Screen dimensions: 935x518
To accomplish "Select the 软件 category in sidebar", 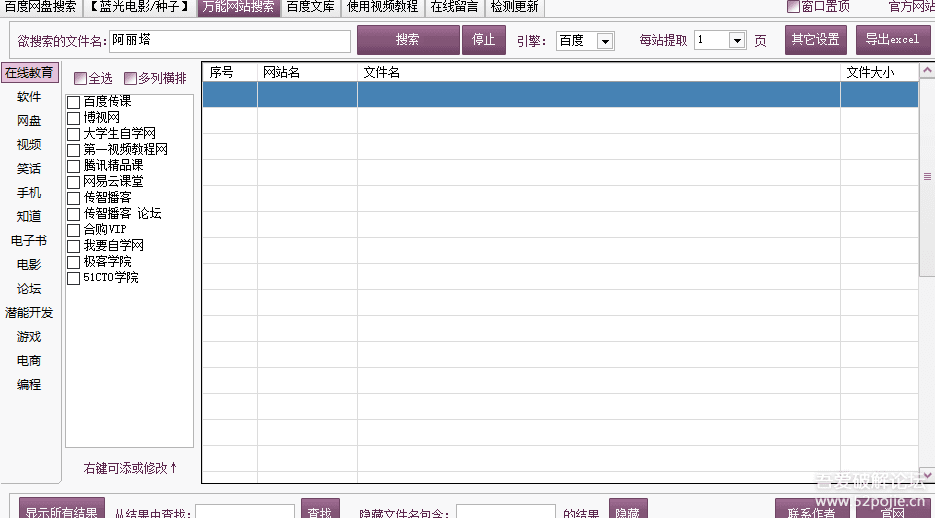I will click(29, 97).
